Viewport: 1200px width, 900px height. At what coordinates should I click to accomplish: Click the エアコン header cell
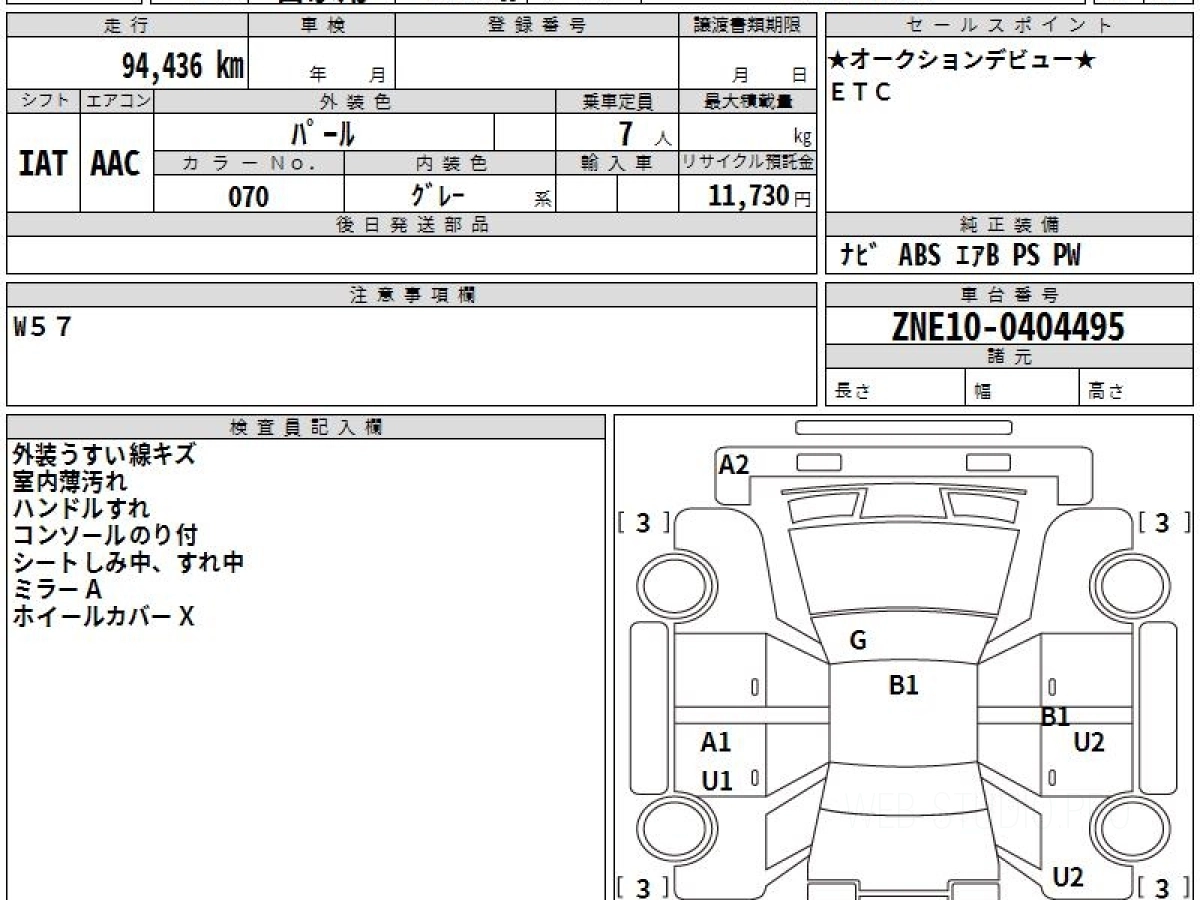point(116,101)
